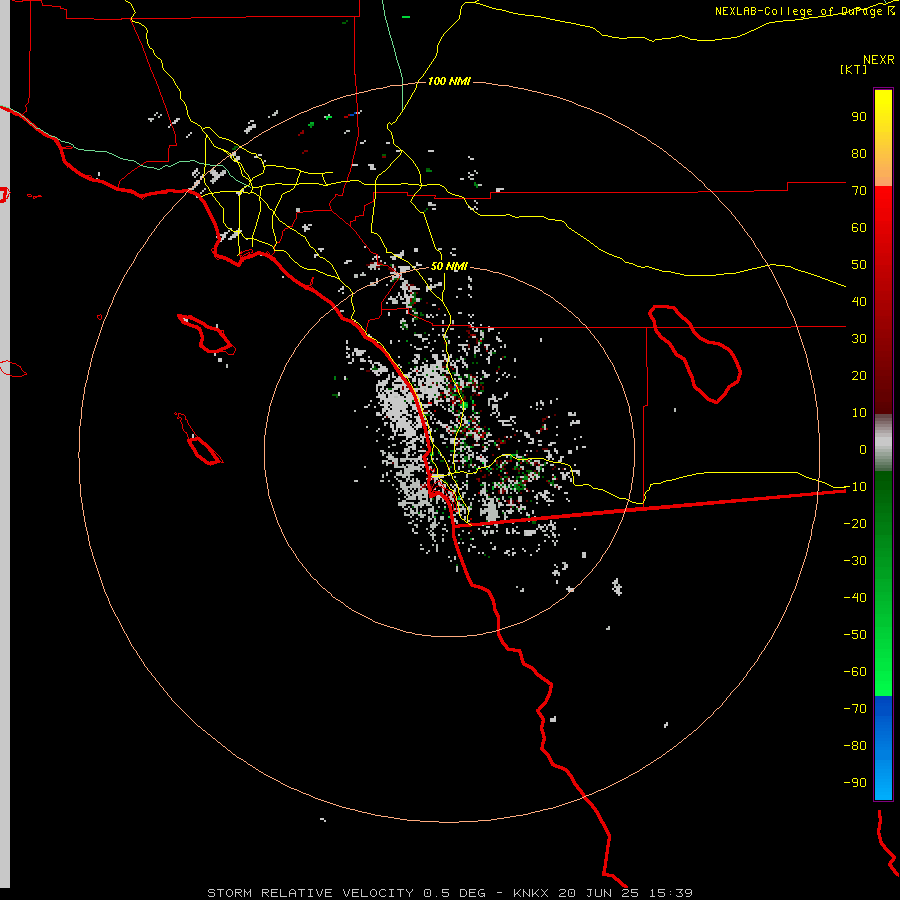900x900 pixels.
Task: Click the large inland lake outline east of radar
Action: pos(695,354)
